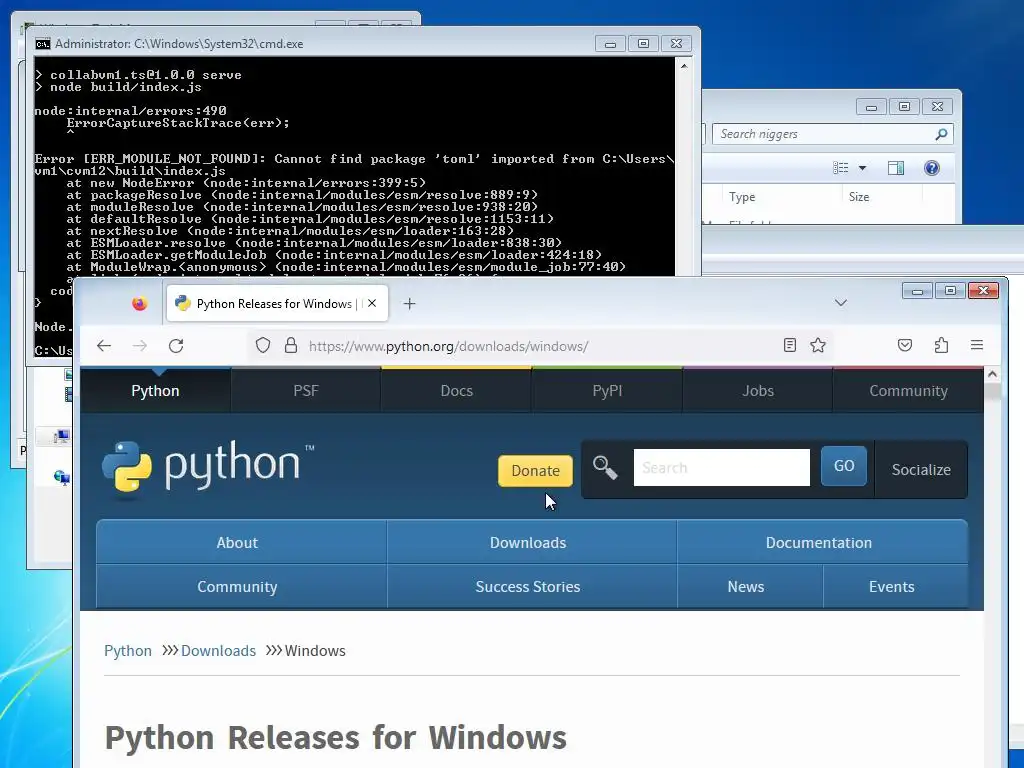Click the cmd window scrollbar up arrow
The image size is (1024, 768).
point(684,65)
